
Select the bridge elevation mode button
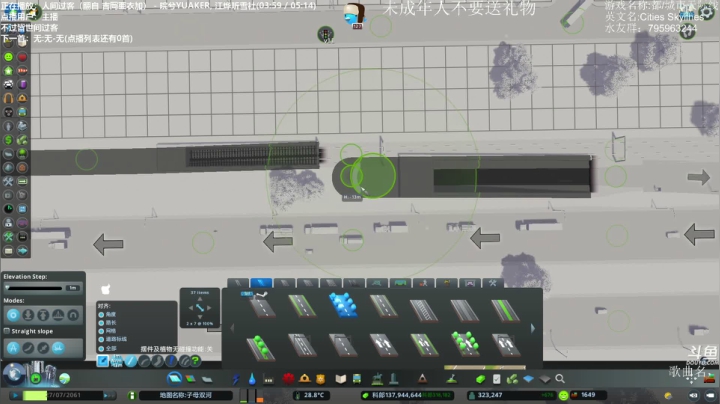(x=58, y=315)
